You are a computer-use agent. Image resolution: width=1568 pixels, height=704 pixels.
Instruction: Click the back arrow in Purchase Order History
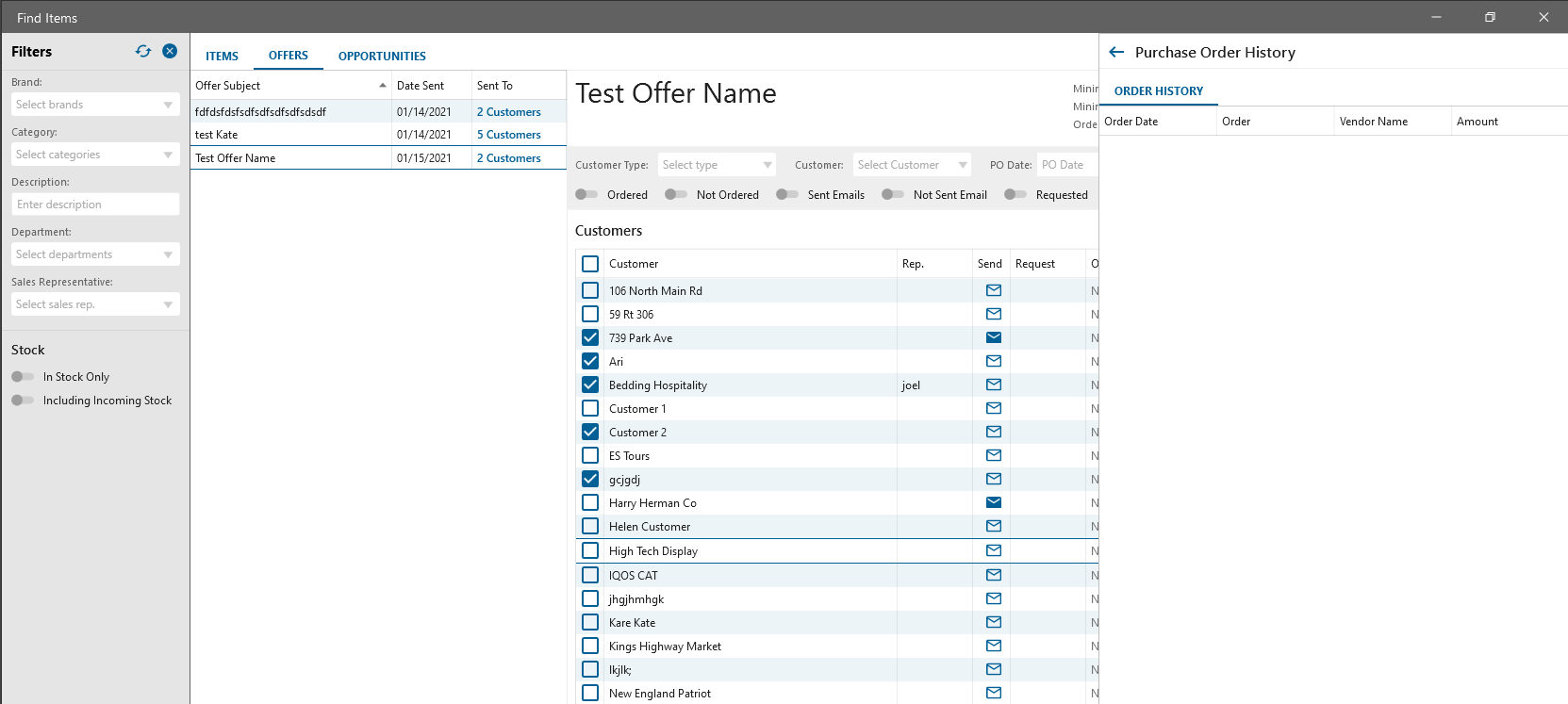[1116, 53]
